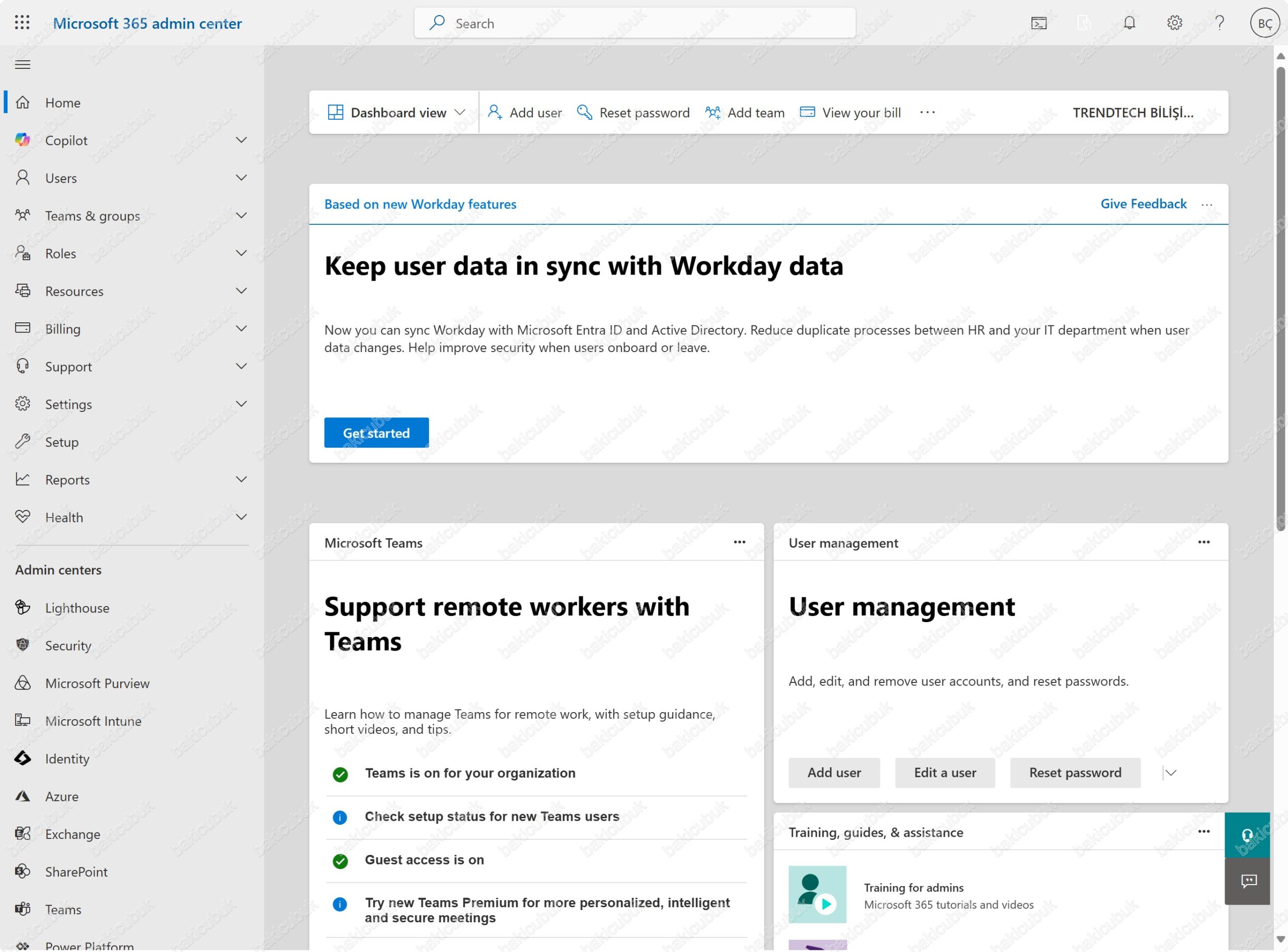Click the help question mark icon
1288x952 pixels.
point(1220,23)
